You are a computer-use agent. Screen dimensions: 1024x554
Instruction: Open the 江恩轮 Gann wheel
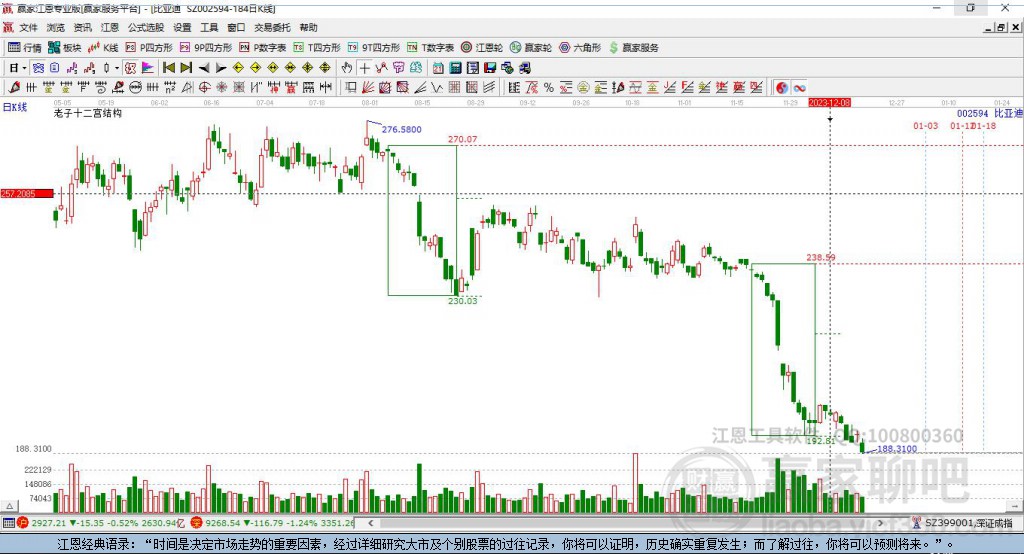pyautogui.click(x=482, y=48)
